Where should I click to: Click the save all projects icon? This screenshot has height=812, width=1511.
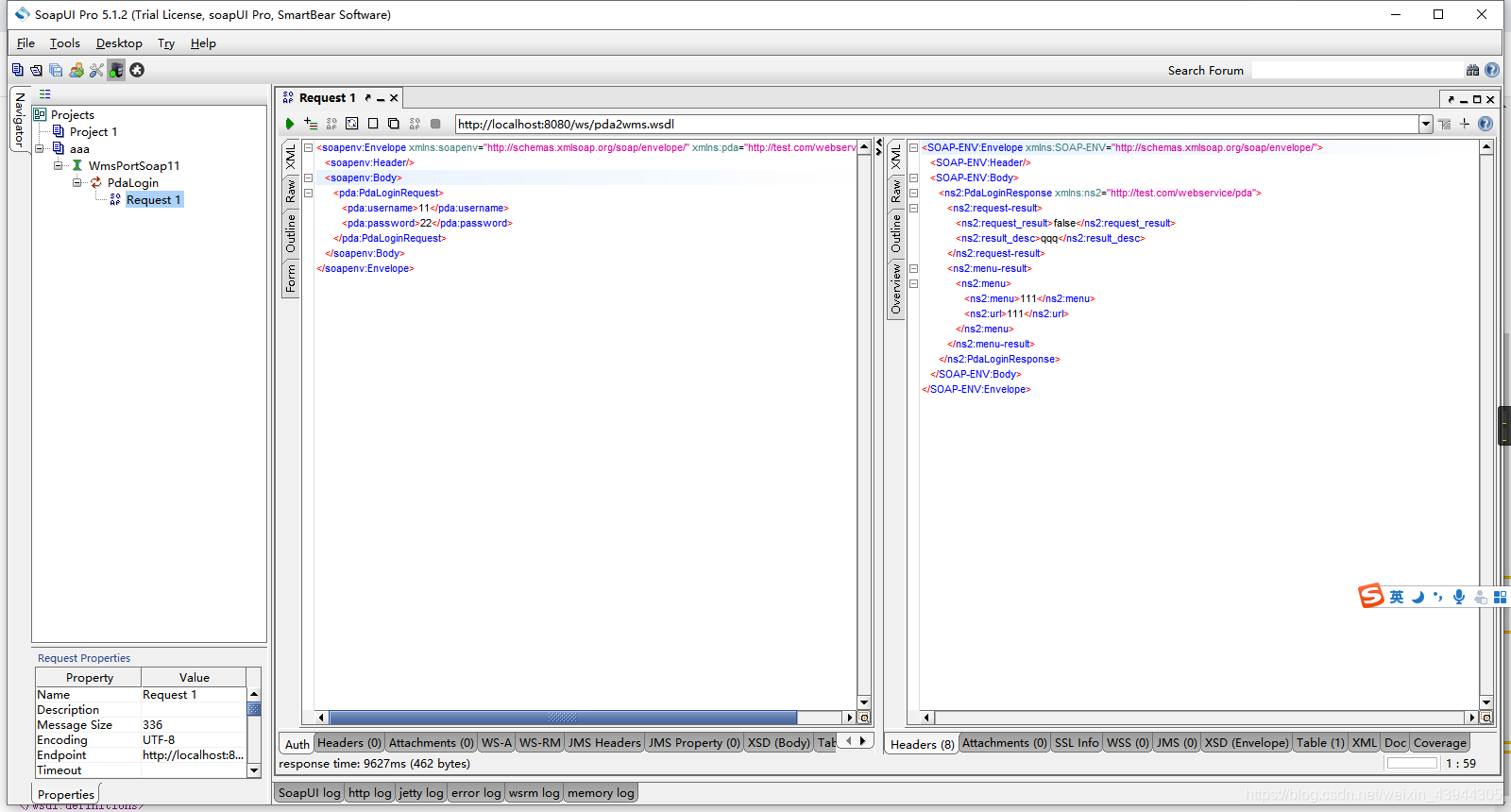click(x=56, y=70)
